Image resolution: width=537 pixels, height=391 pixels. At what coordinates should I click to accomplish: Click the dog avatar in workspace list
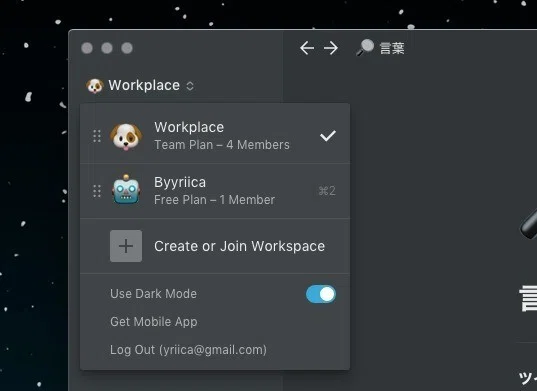126,136
